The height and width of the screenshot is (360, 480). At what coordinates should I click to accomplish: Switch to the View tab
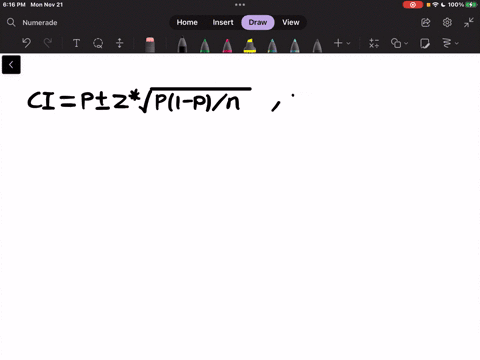291,22
